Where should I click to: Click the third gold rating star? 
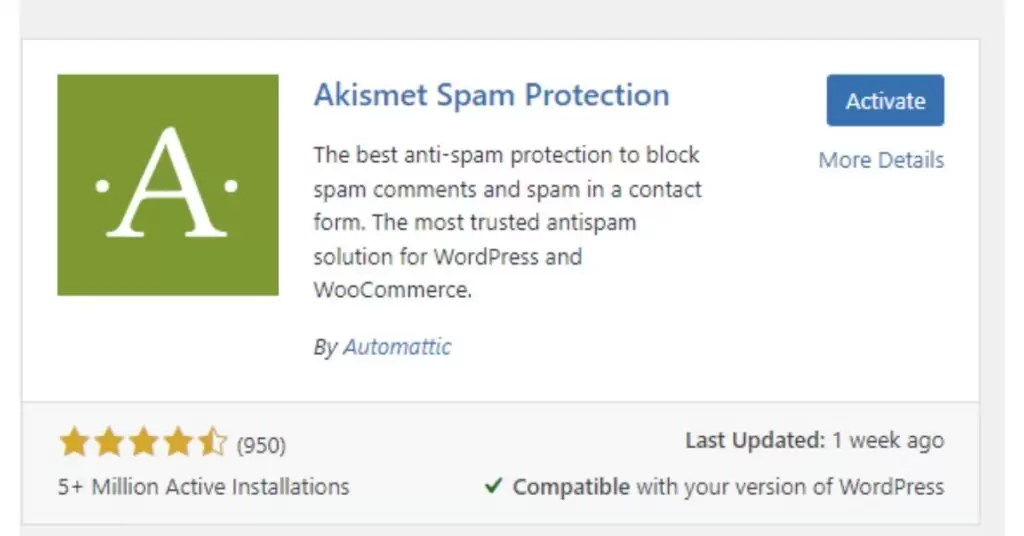[x=144, y=442]
